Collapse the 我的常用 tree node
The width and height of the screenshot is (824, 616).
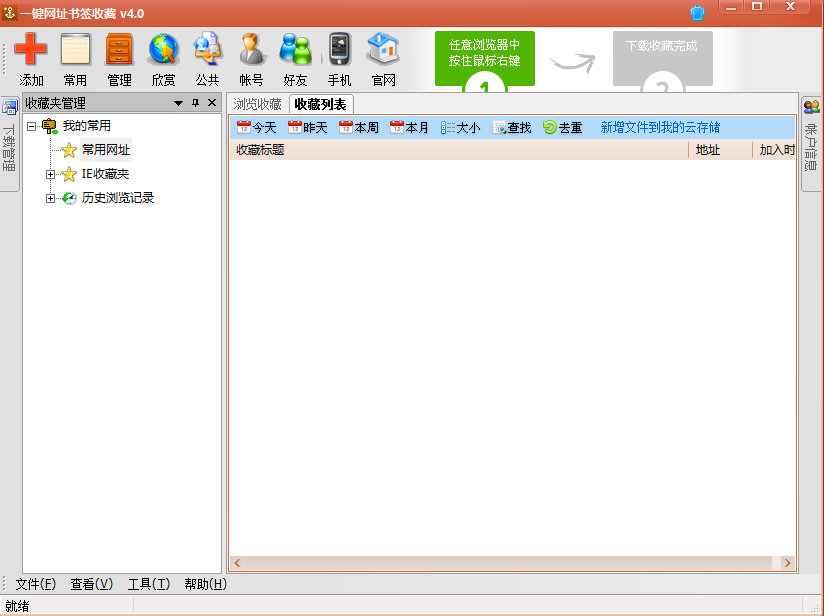tap(32, 126)
